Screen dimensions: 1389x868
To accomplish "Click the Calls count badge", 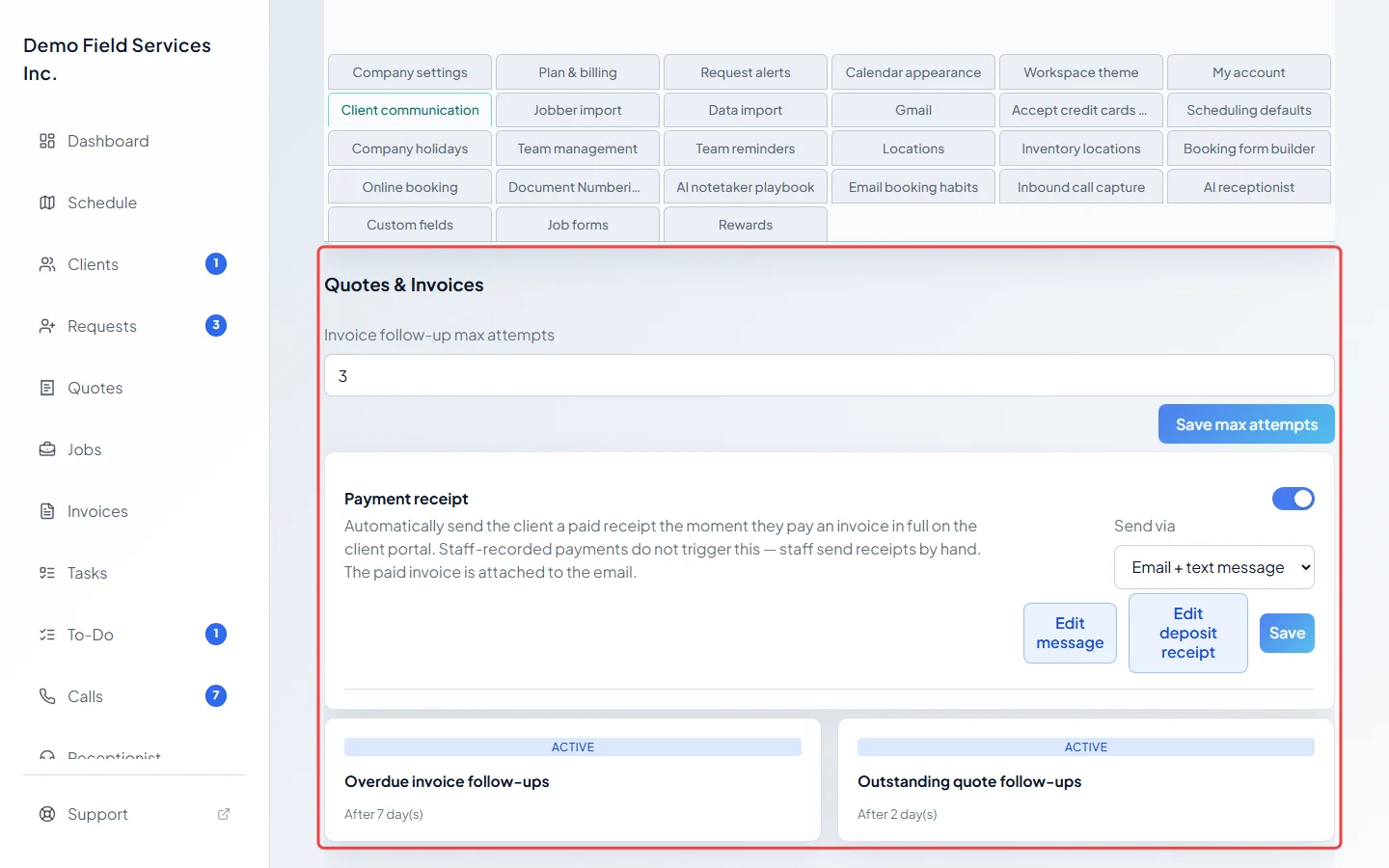I will (216, 695).
